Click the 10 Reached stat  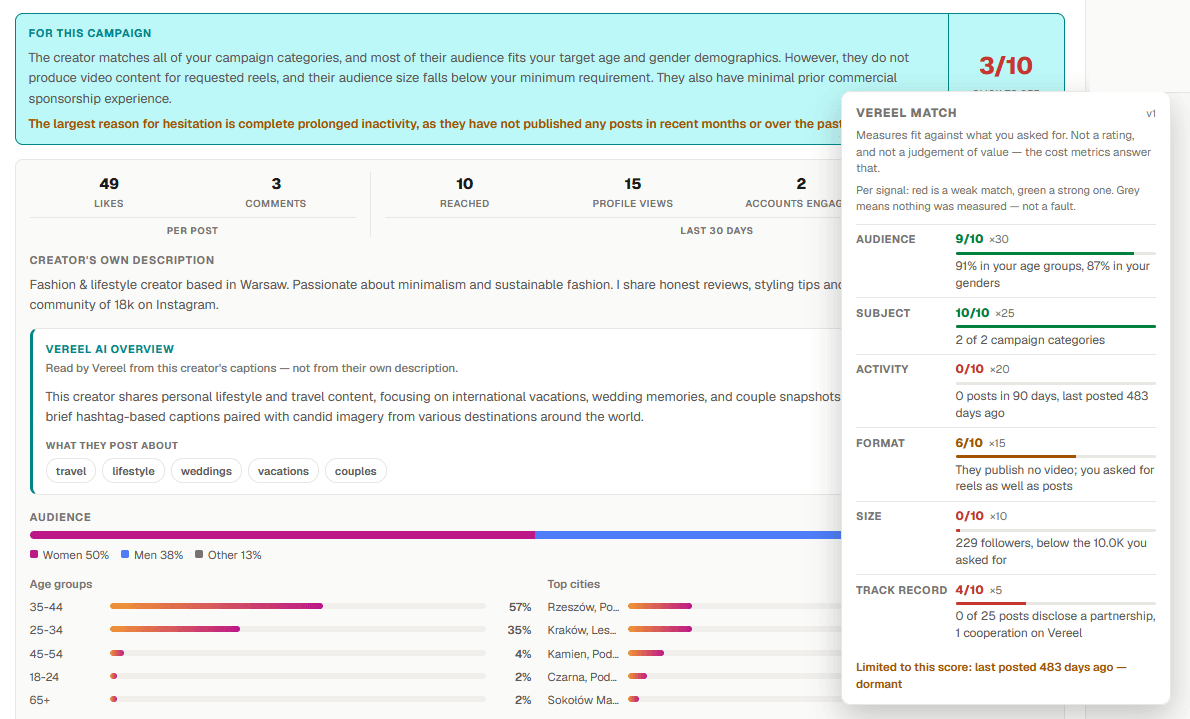(x=464, y=192)
